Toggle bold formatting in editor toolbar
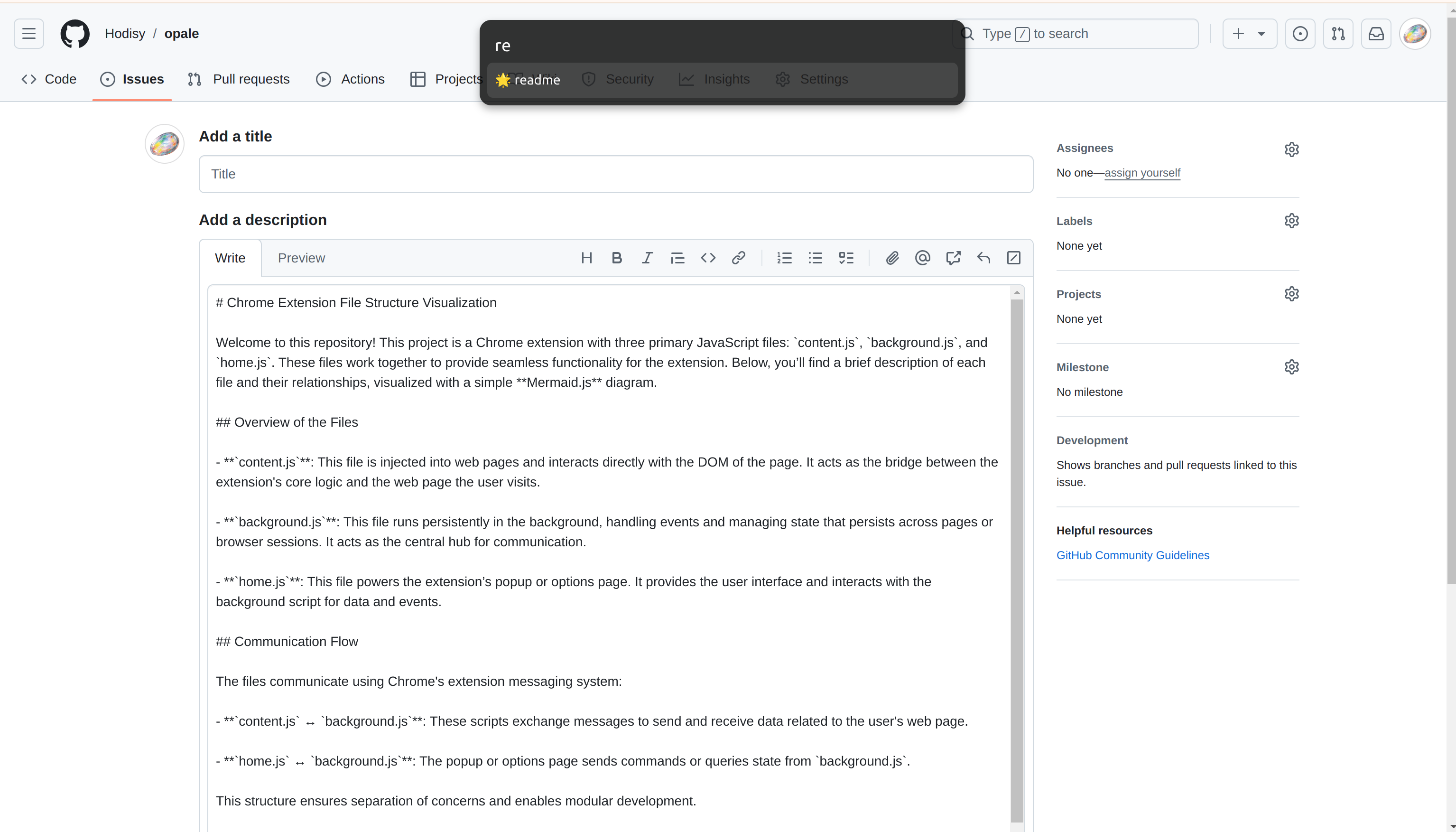The height and width of the screenshot is (832, 1456). (616, 258)
